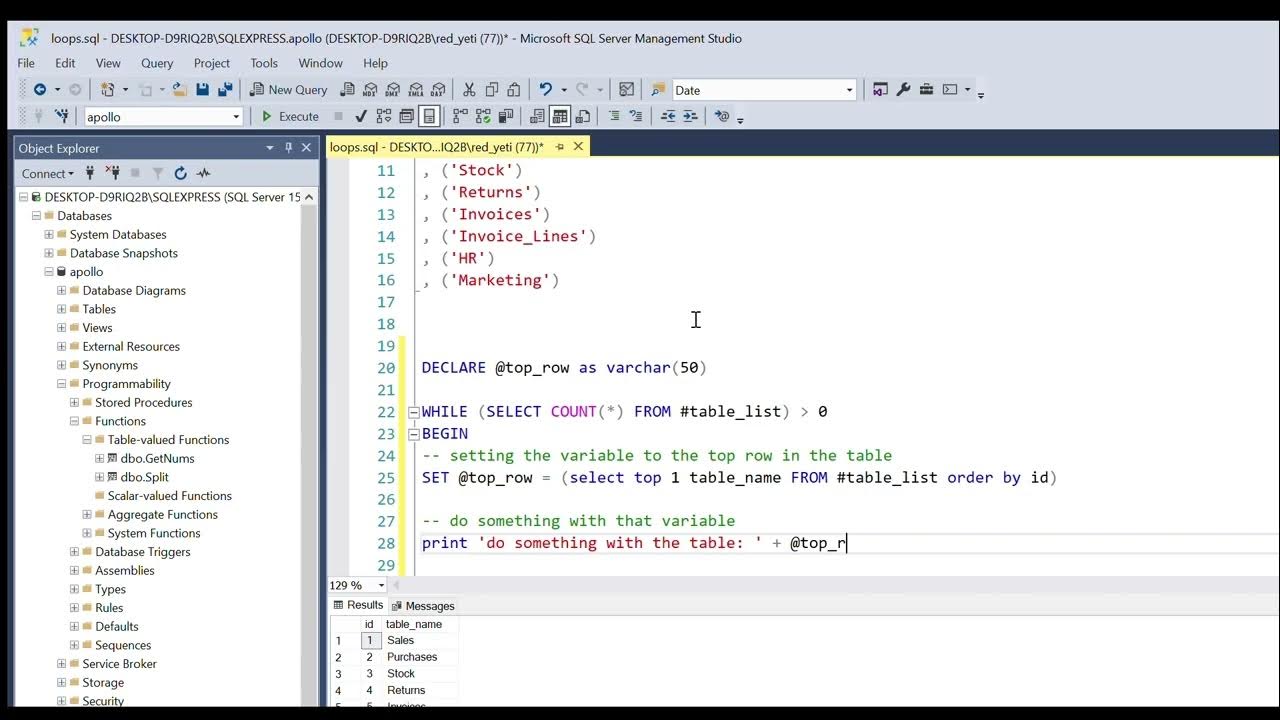Switch to the Messages tab
This screenshot has width=1280, height=720.
click(x=423, y=606)
